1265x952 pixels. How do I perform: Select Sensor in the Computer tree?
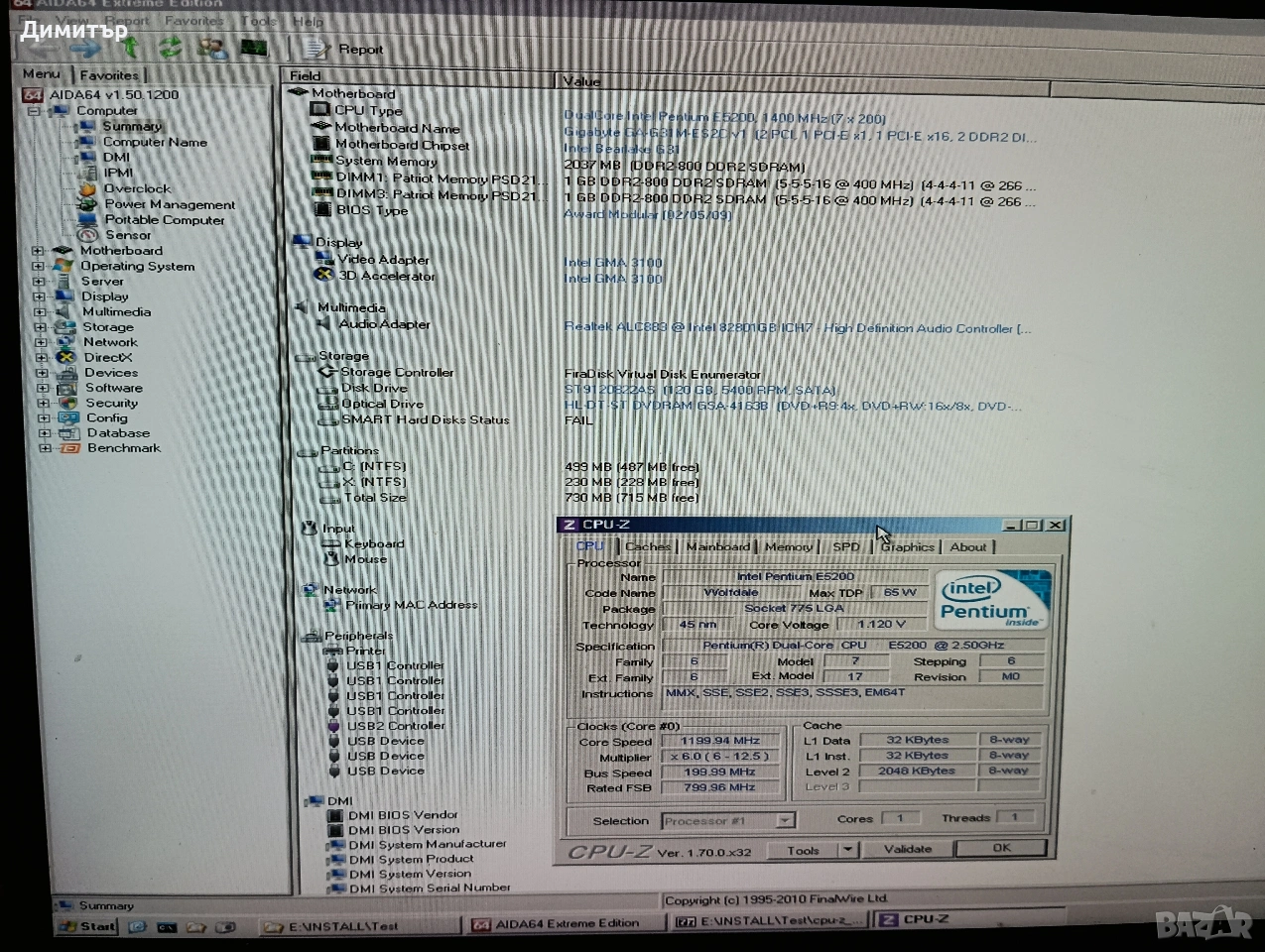(x=127, y=235)
